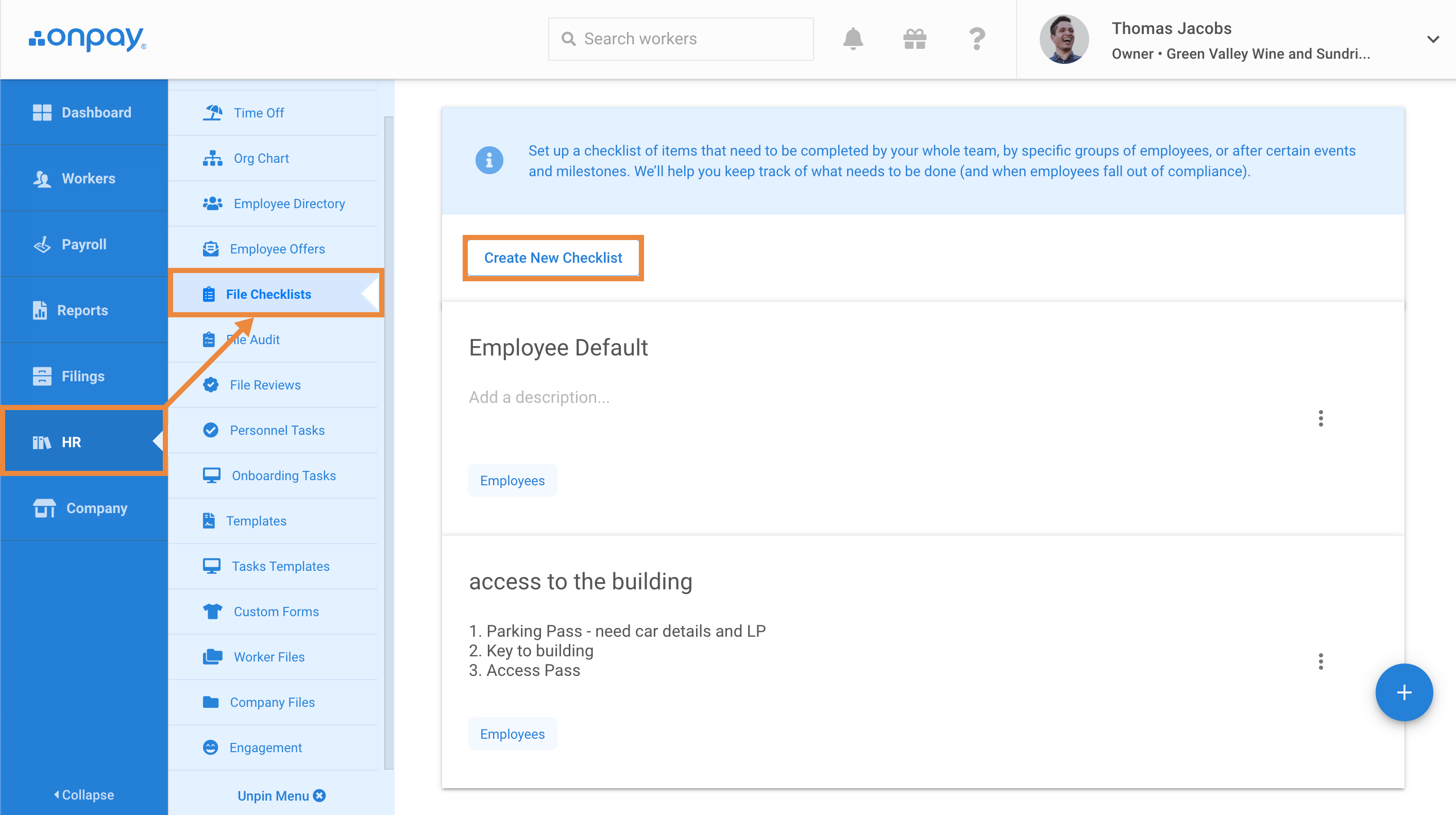Click the Employee Offers envelope icon
Viewport: 1456px width, 815px height.
pyautogui.click(x=211, y=249)
